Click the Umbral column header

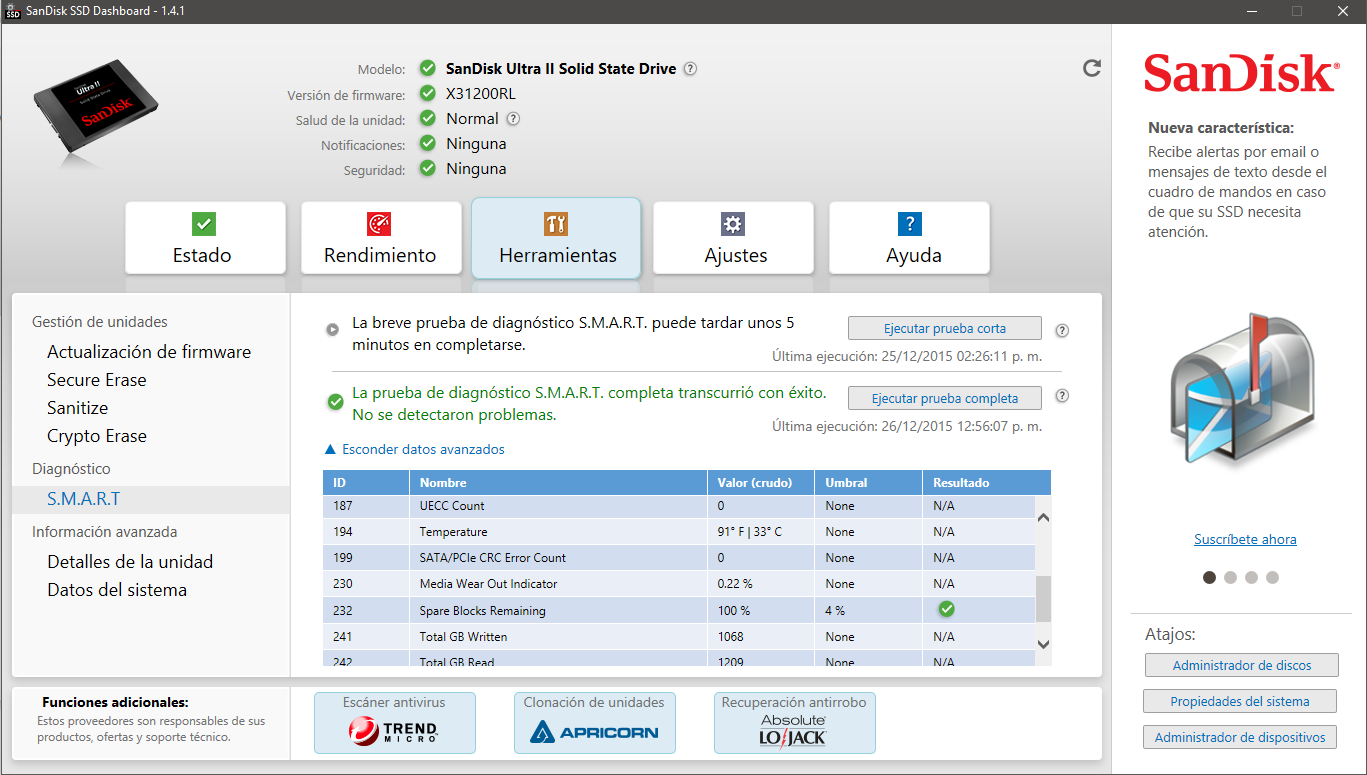click(x=869, y=482)
